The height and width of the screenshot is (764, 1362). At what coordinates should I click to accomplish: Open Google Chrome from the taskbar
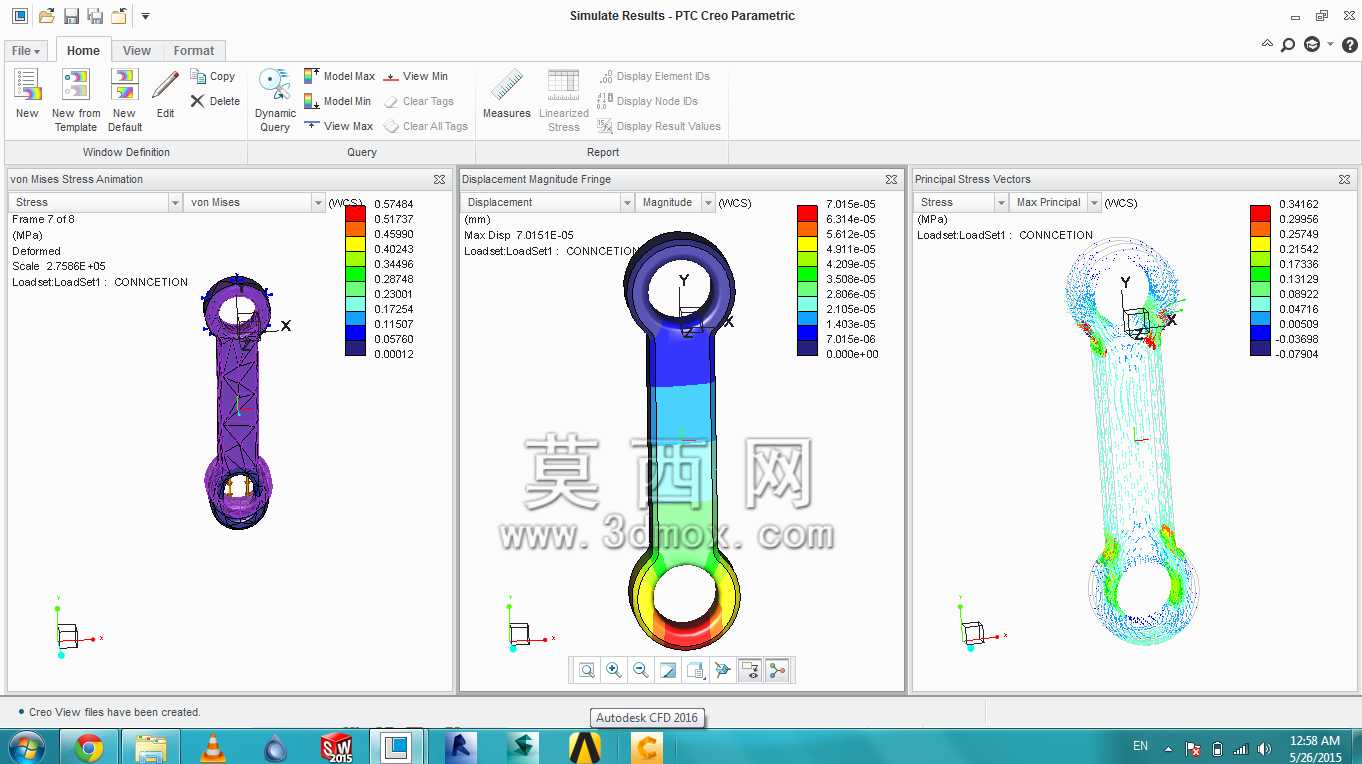tap(89, 746)
